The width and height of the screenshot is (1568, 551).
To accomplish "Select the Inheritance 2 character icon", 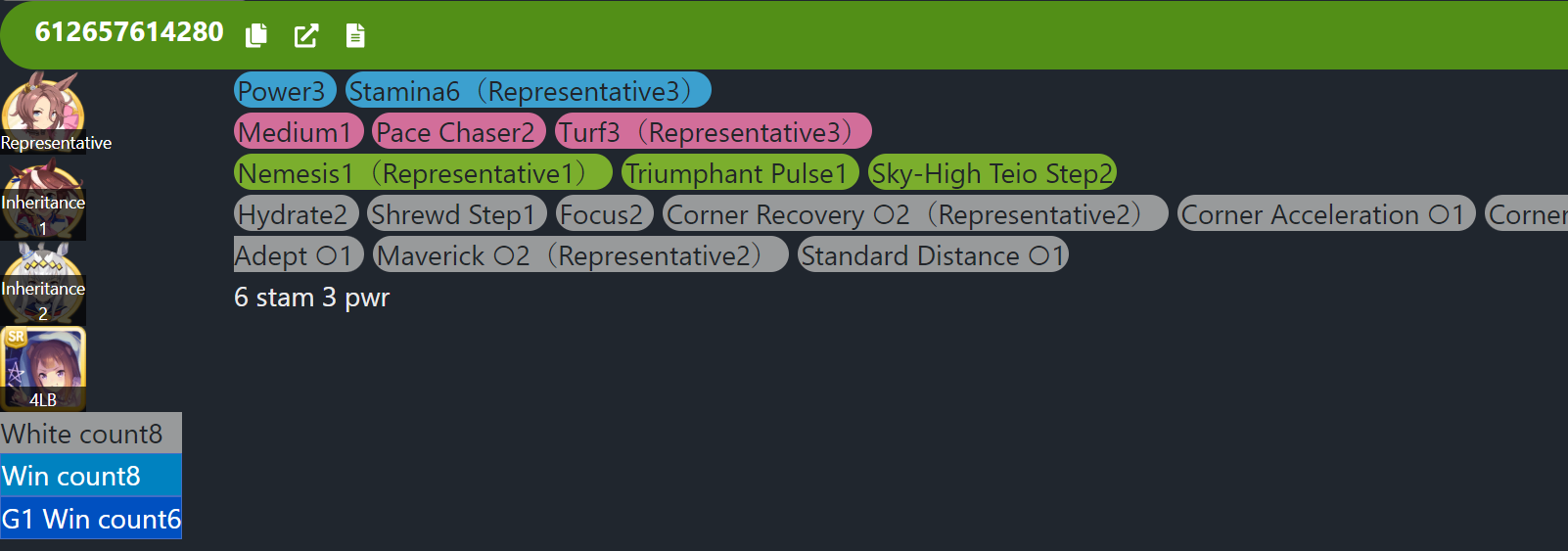I will coord(43,284).
